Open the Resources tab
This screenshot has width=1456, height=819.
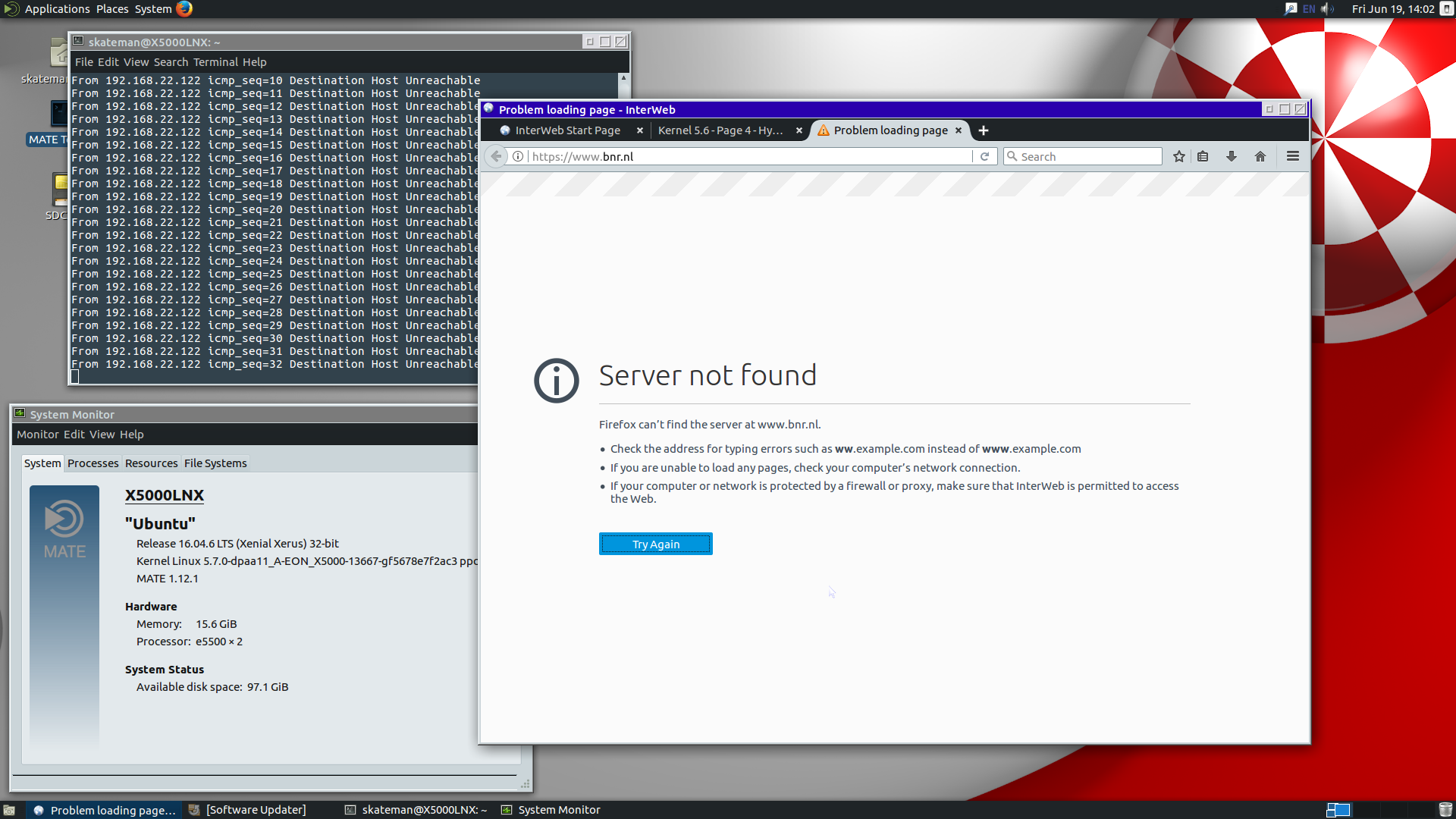(x=151, y=463)
